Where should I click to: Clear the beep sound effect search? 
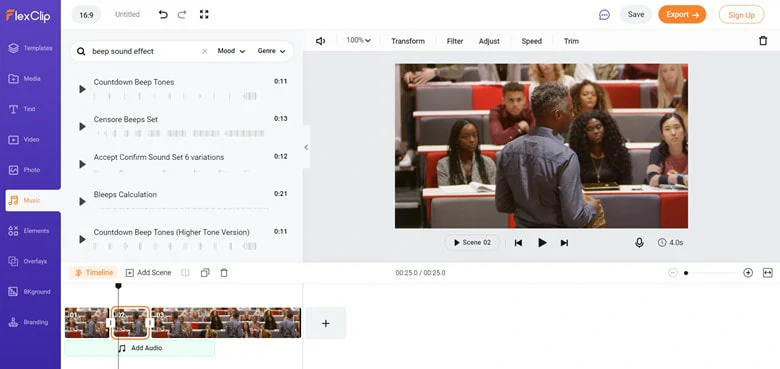coord(204,51)
